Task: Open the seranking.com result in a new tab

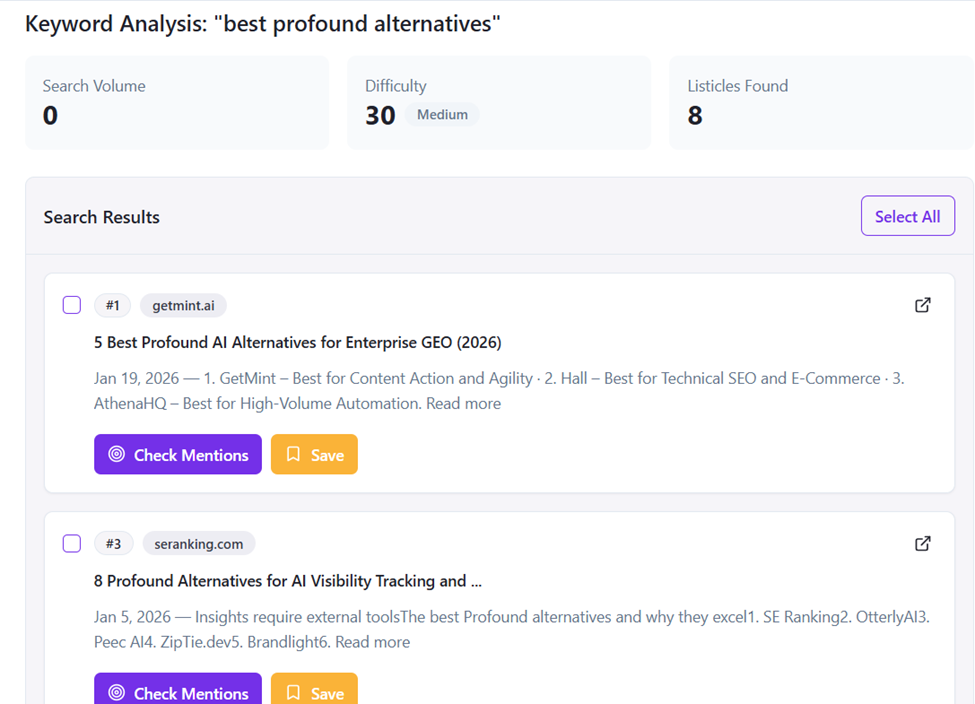Action: click(x=922, y=543)
